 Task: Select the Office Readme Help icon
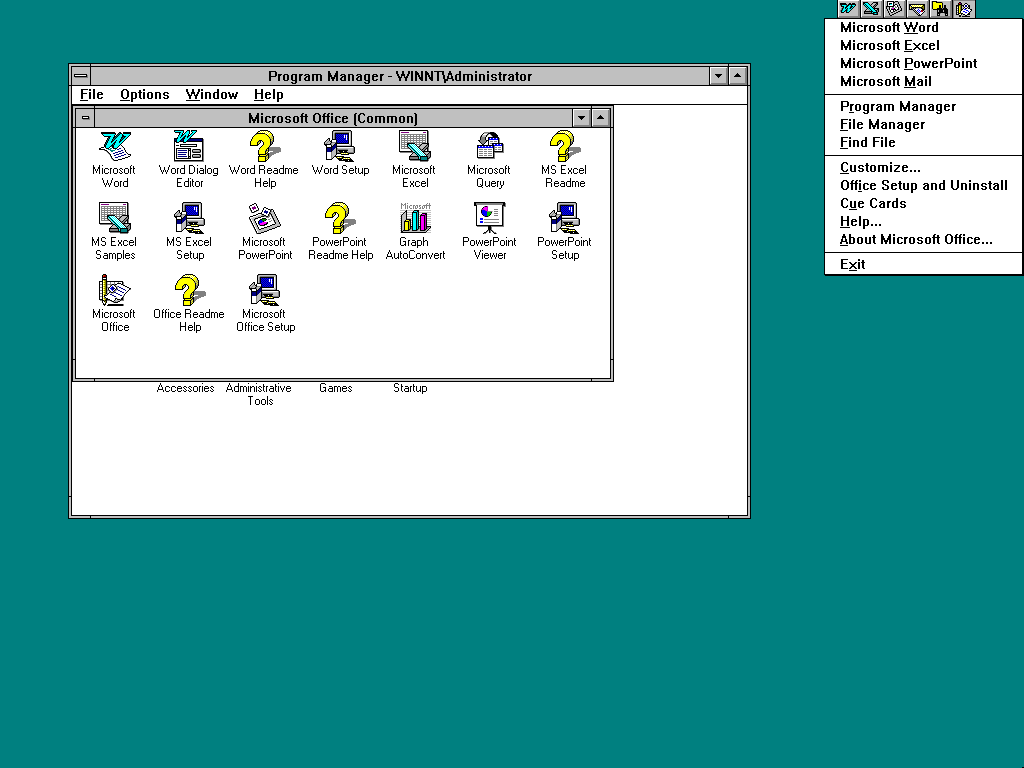click(x=189, y=291)
